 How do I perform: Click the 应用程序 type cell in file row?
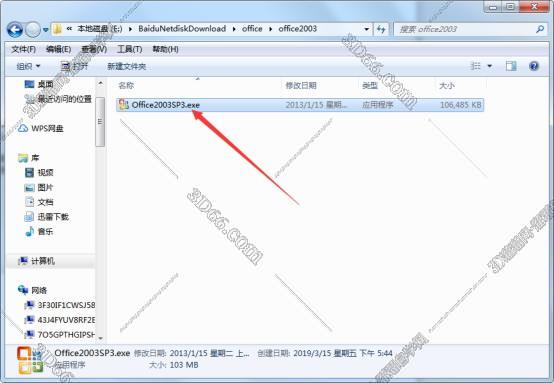pos(377,105)
